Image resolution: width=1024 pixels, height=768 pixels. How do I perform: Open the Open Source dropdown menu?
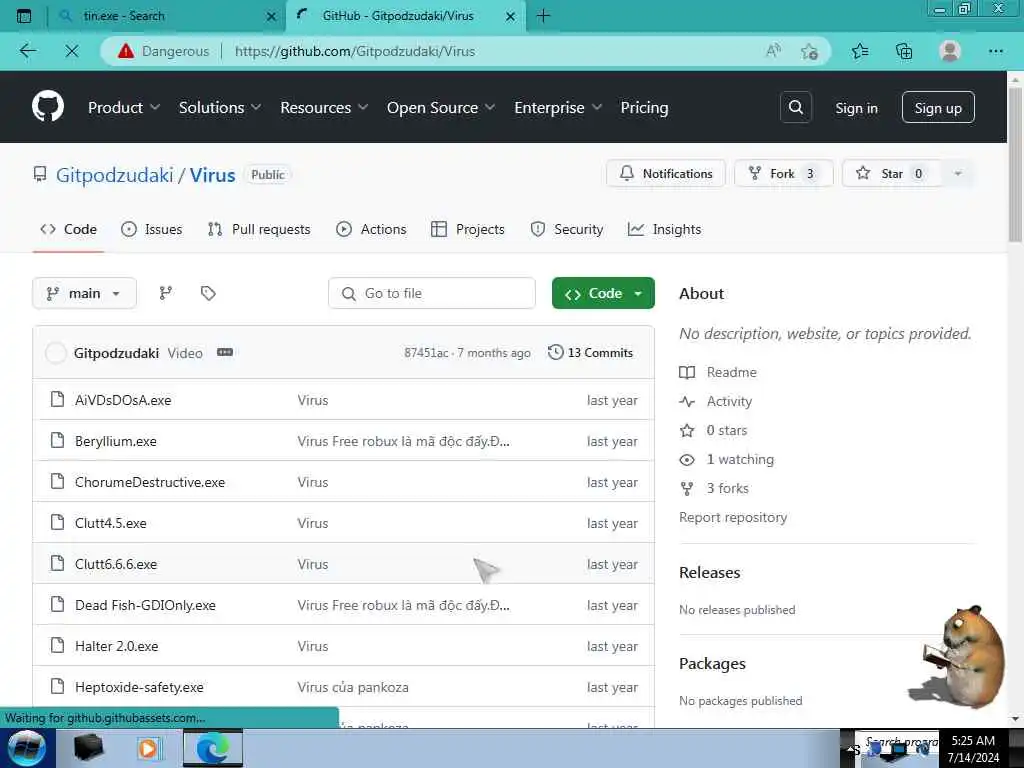(x=441, y=108)
